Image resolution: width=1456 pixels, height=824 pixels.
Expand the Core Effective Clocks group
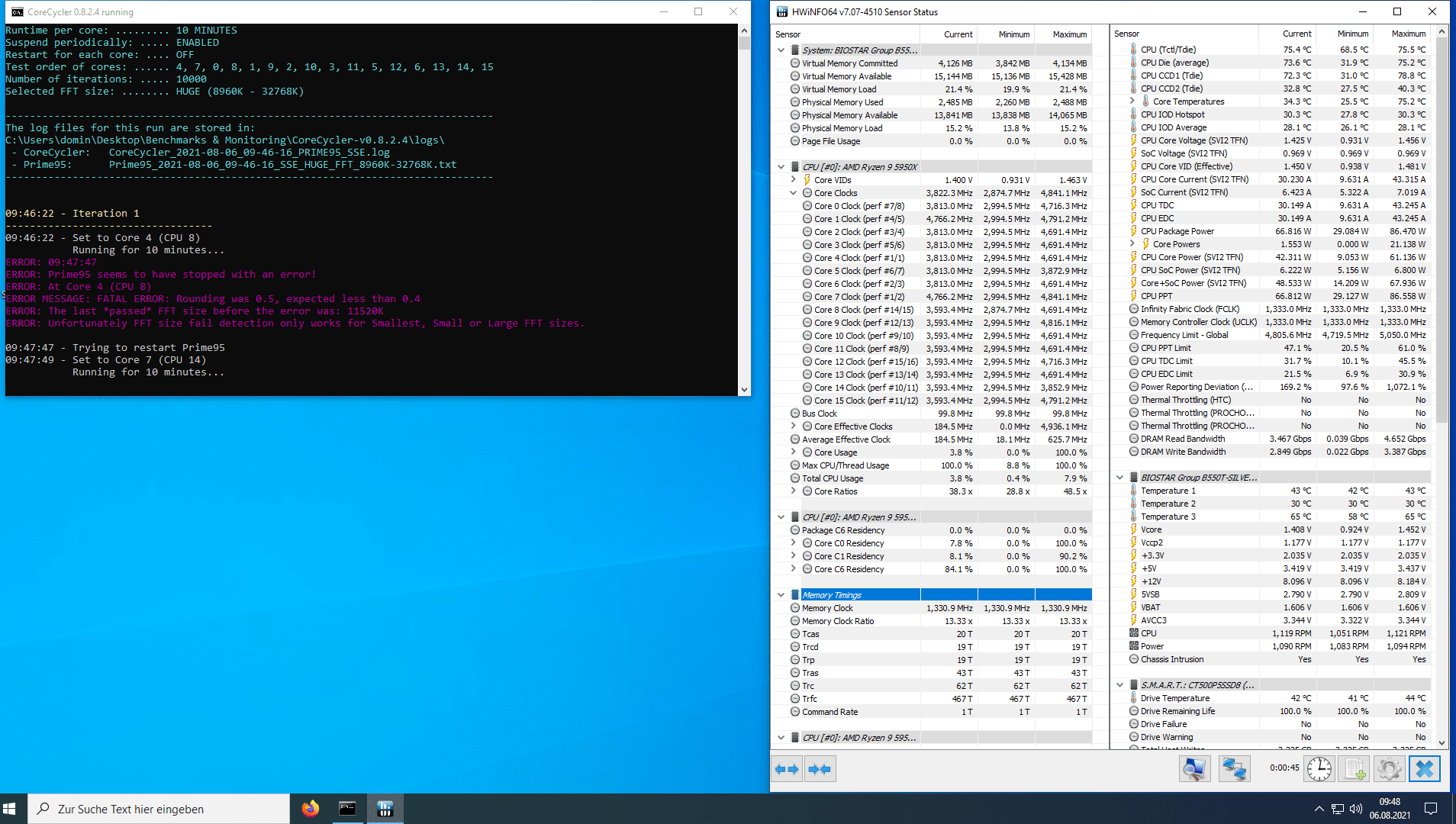click(x=793, y=426)
